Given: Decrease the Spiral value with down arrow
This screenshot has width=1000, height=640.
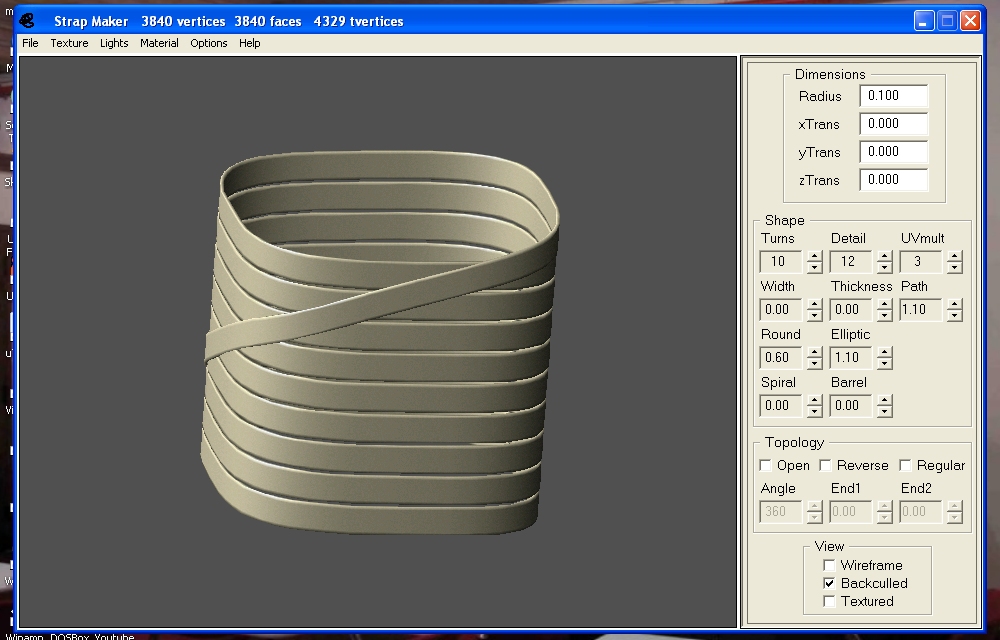Looking at the screenshot, I should pos(814,411).
